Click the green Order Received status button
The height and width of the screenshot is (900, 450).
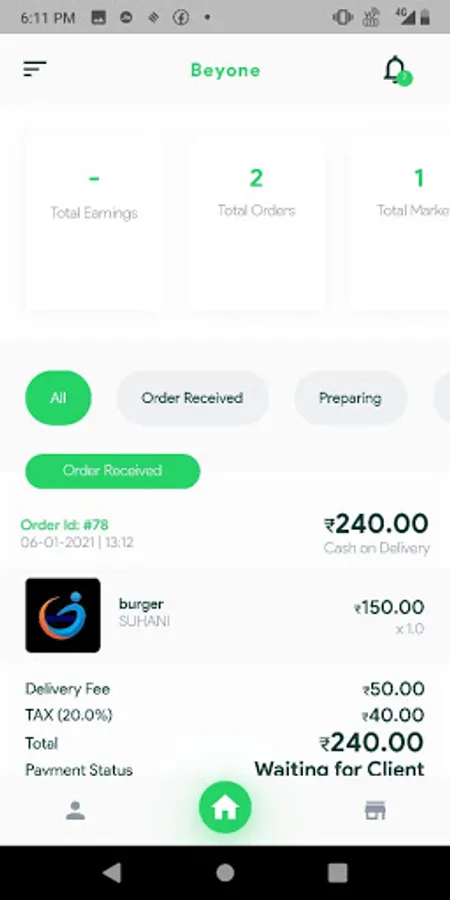click(112, 471)
